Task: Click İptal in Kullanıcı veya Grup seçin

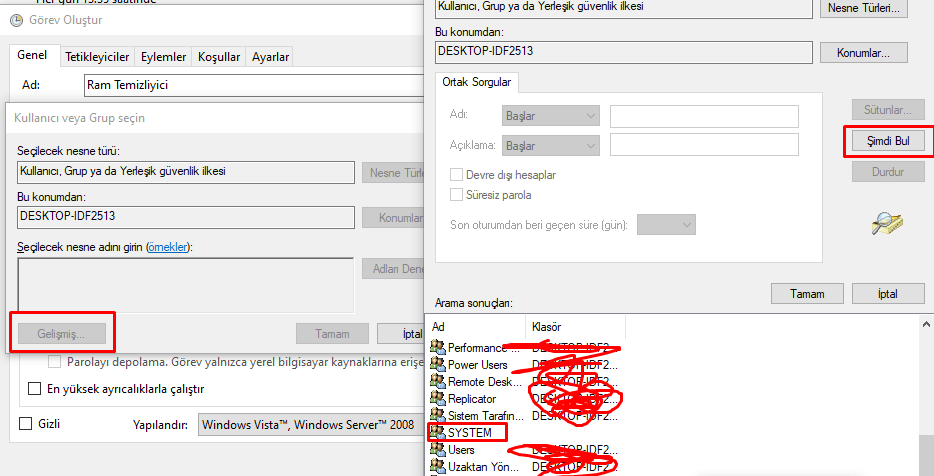Action: coord(400,334)
